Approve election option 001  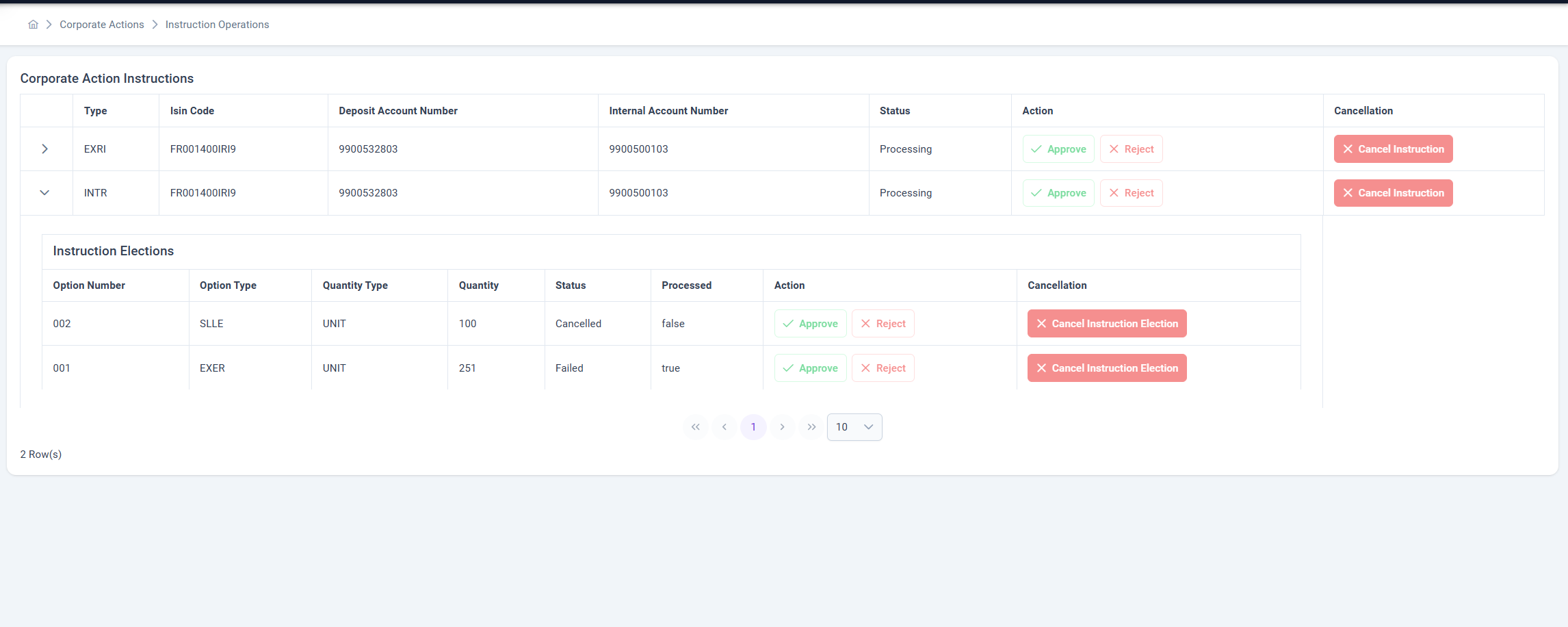point(810,368)
